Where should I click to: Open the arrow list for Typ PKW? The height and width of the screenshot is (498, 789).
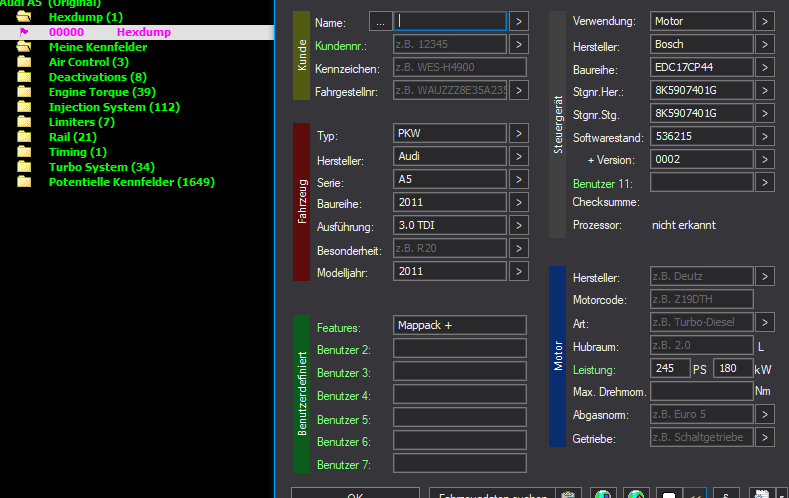click(x=519, y=133)
